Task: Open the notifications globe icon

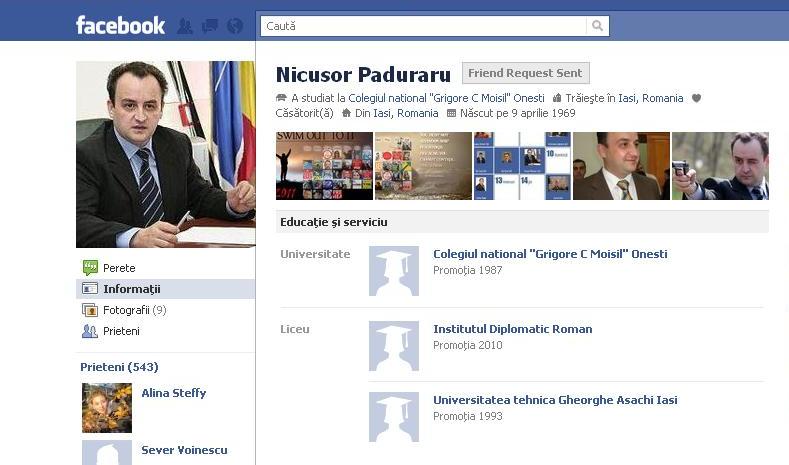Action: [x=235, y=26]
